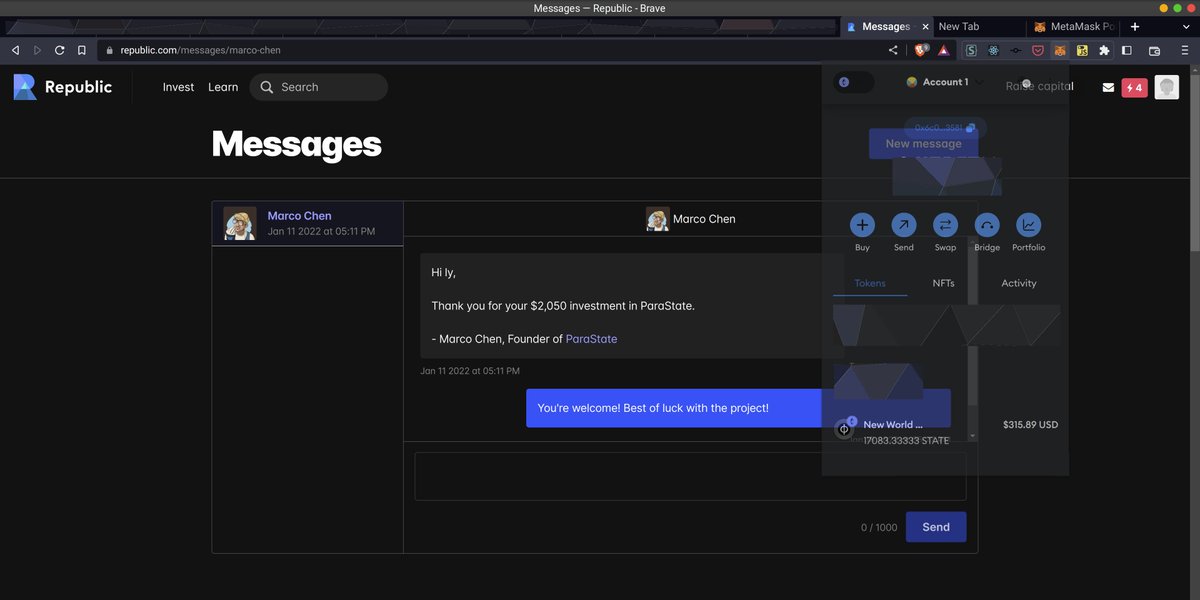Toggle the browser sidebar panel icon
Viewport: 1200px width, 600px height.
tap(1127, 50)
